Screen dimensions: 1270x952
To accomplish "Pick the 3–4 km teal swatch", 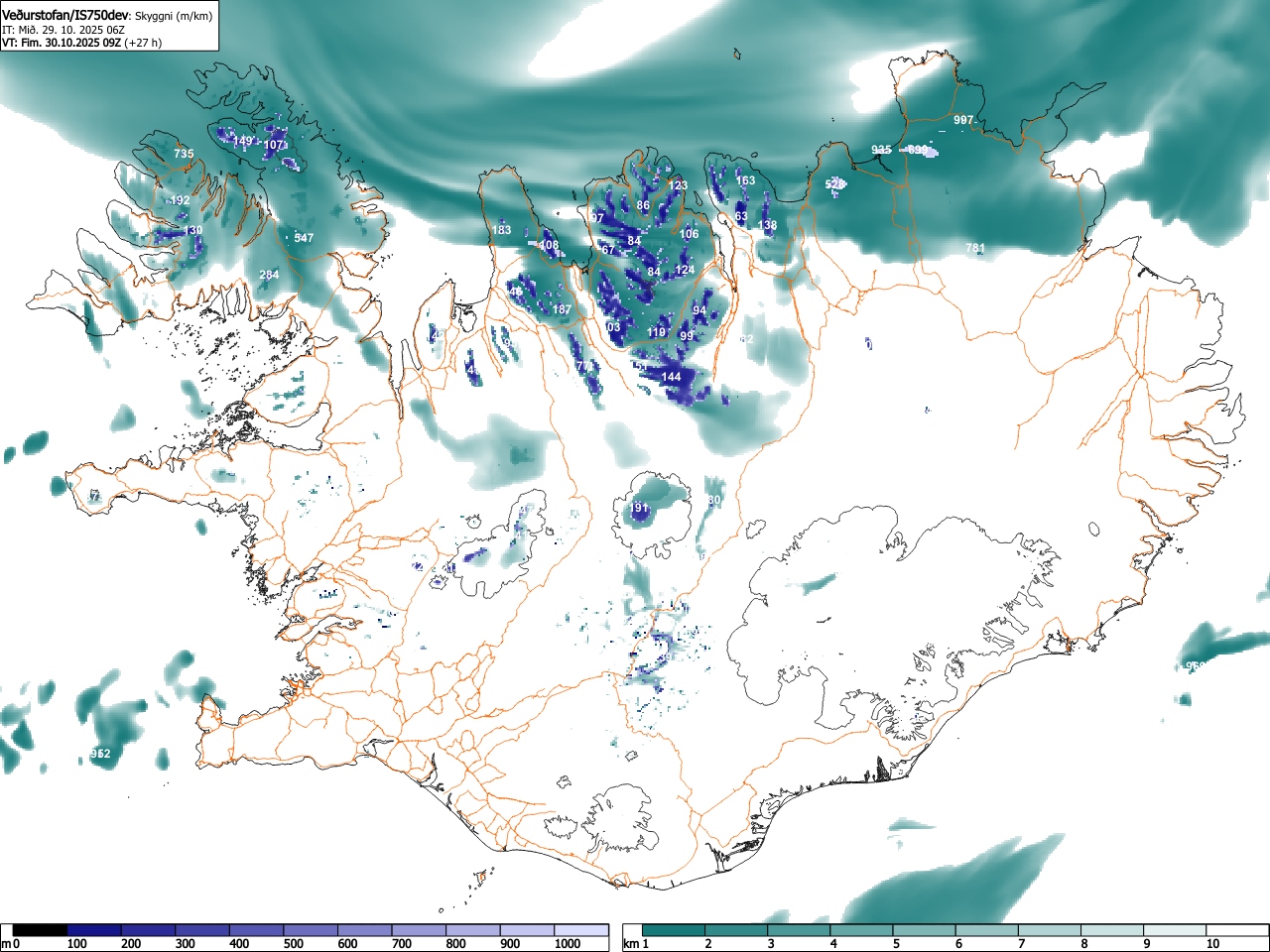I will (799, 930).
